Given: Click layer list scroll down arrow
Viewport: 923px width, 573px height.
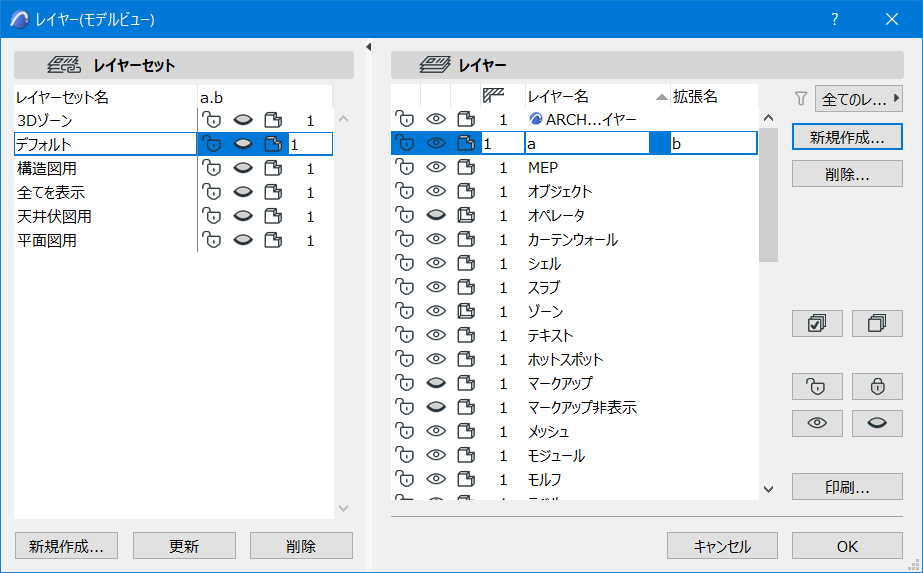Looking at the screenshot, I should [x=768, y=489].
